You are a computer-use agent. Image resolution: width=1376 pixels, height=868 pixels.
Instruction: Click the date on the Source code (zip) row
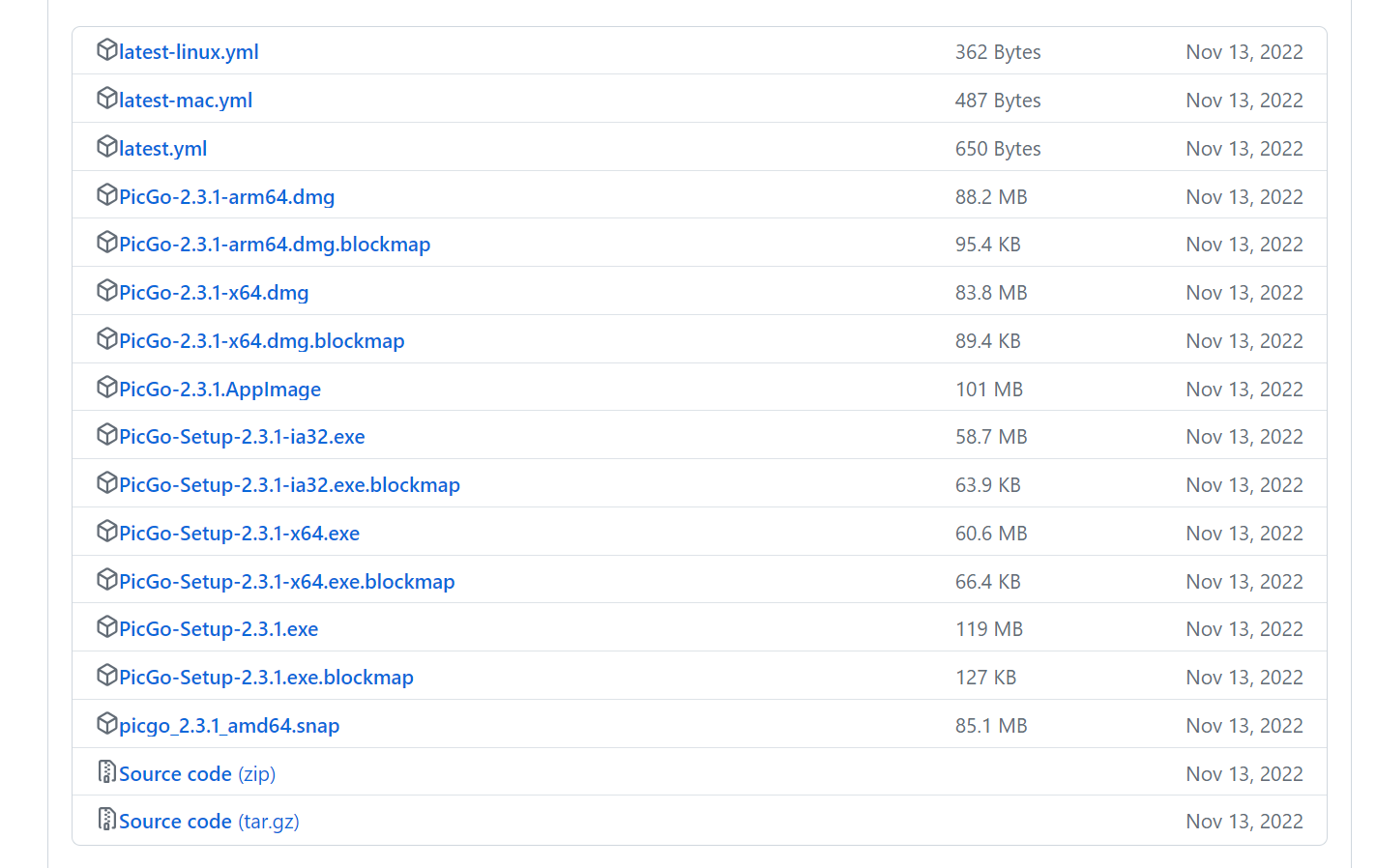coord(1244,774)
